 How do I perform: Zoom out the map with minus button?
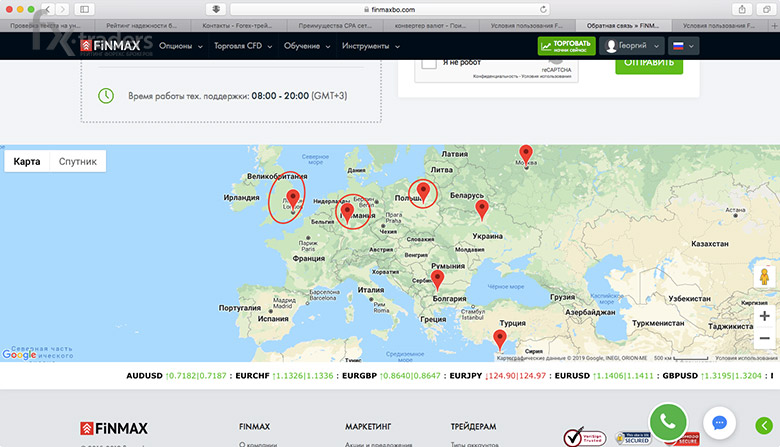point(765,338)
